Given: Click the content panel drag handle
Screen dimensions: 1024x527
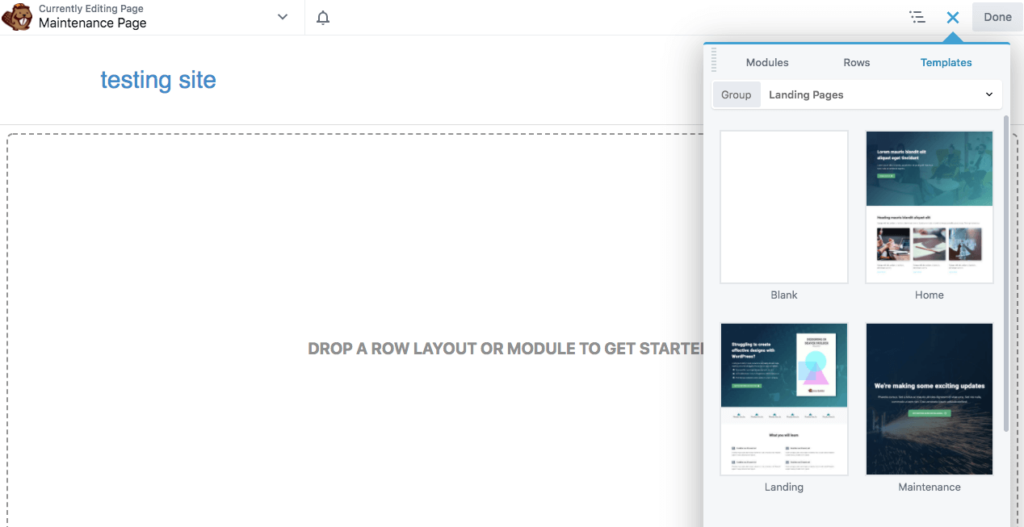Looking at the screenshot, I should (714, 61).
